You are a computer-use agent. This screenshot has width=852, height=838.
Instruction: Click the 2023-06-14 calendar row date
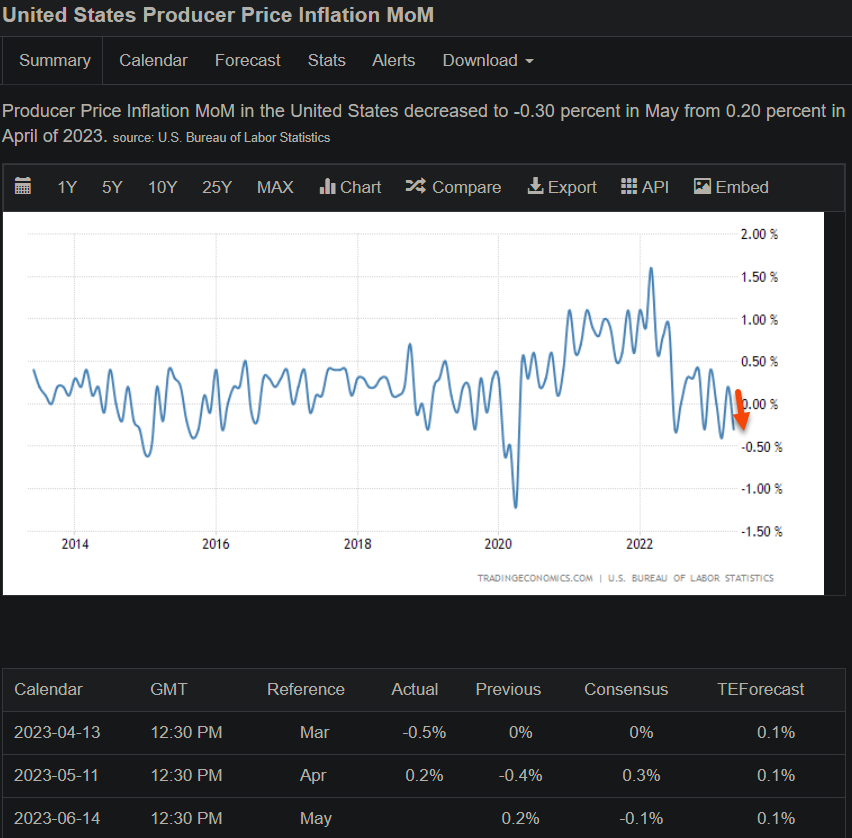[57, 818]
